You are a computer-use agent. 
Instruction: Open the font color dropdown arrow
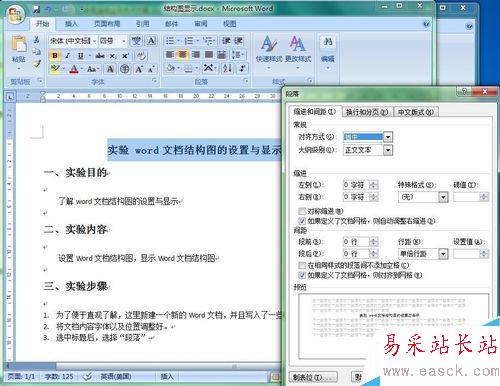(x=82, y=69)
